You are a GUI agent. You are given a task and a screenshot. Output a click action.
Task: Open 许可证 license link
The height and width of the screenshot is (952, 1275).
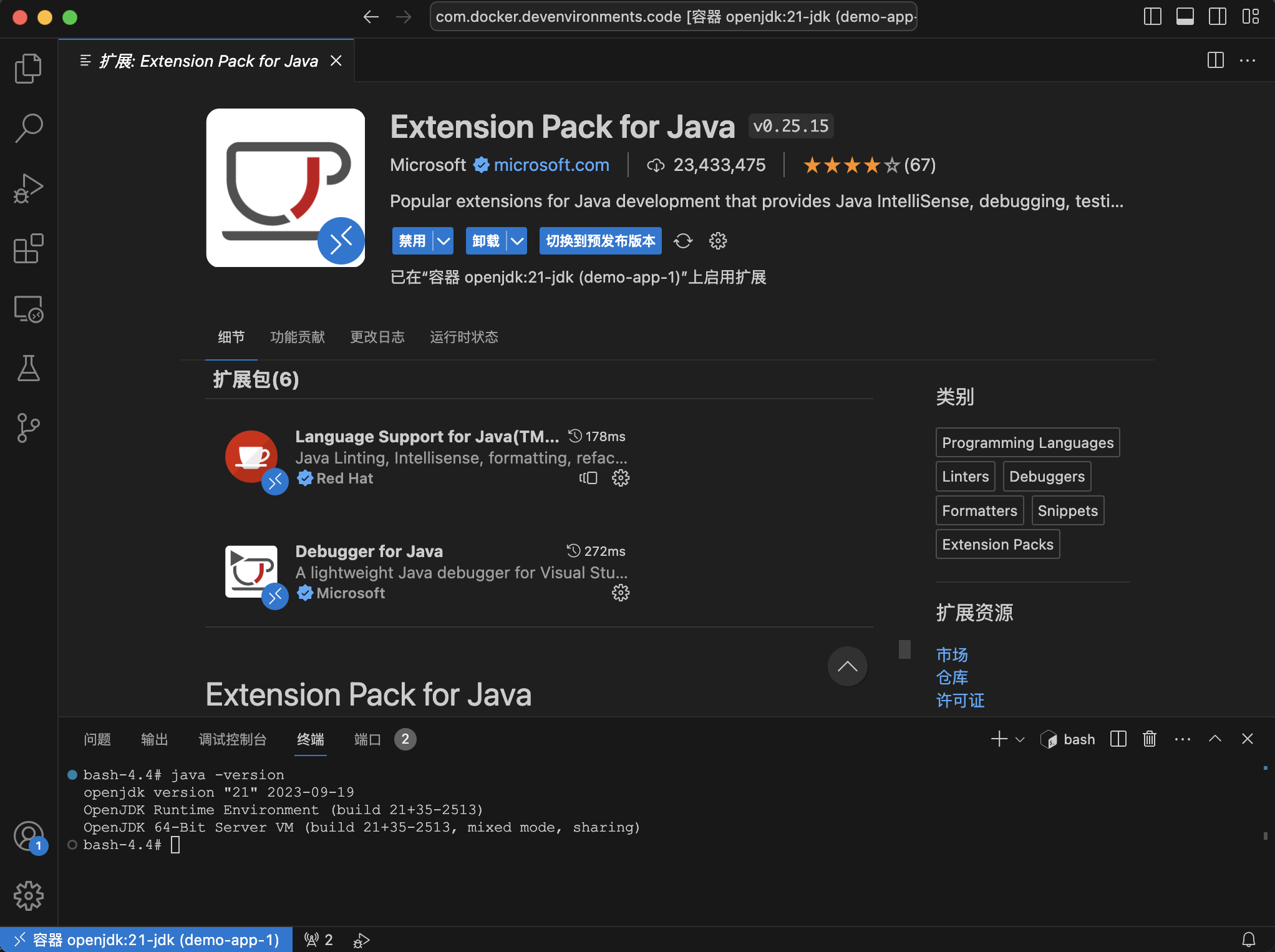(x=961, y=701)
